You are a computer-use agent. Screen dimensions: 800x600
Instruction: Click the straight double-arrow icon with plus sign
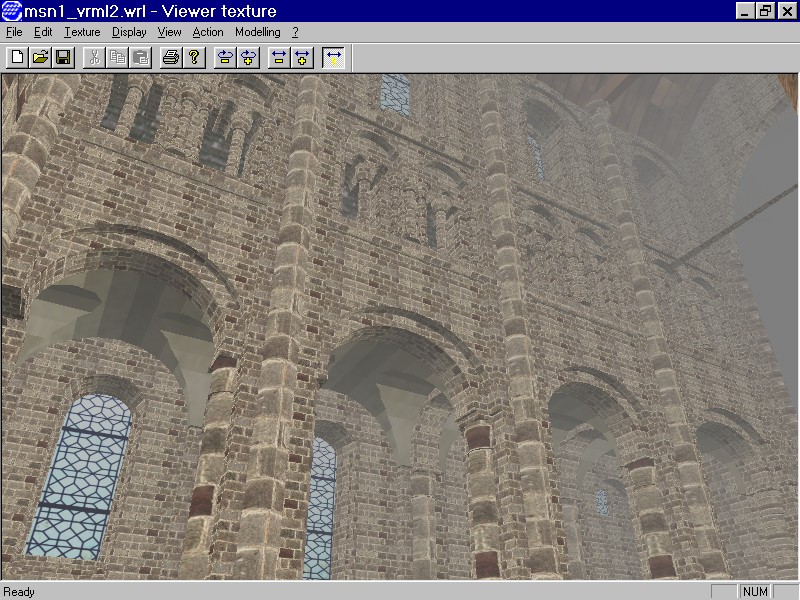pos(302,57)
